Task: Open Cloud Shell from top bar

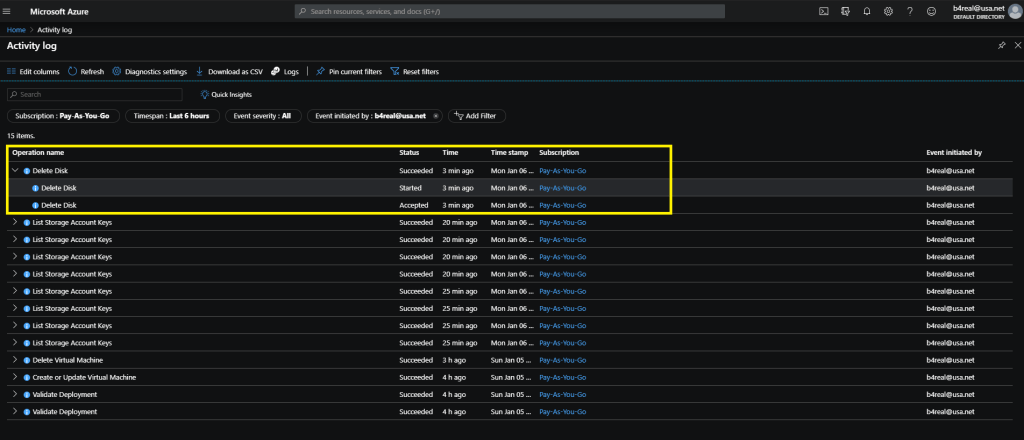Action: pos(824,12)
